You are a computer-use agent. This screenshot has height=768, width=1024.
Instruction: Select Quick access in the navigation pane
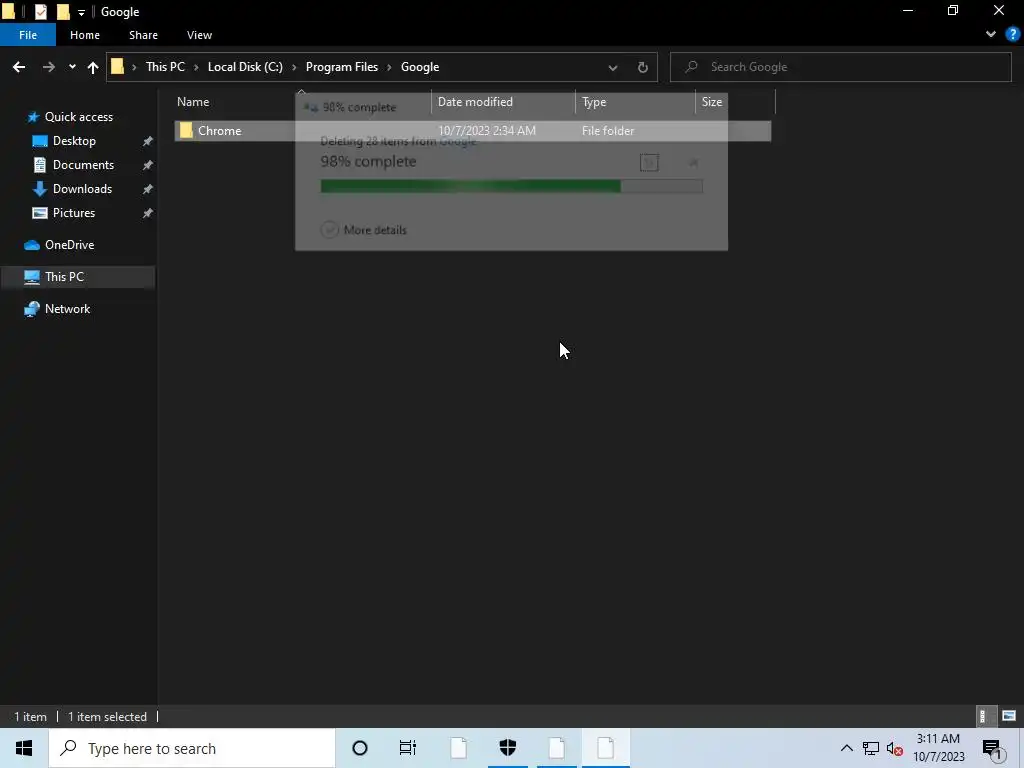78,117
